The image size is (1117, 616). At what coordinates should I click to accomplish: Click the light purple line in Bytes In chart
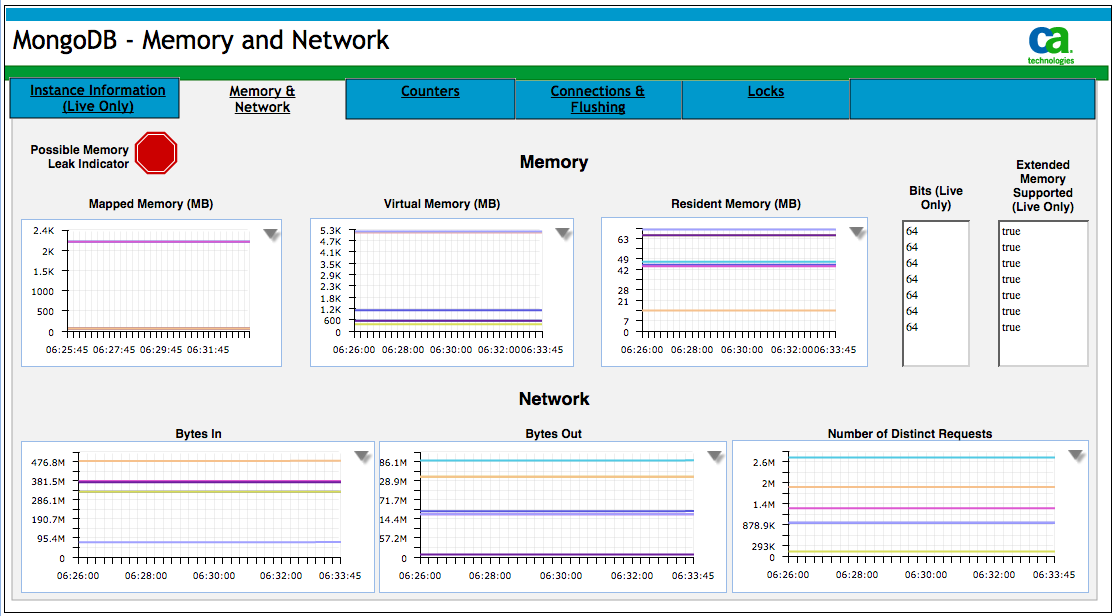pyautogui.click(x=210, y=543)
